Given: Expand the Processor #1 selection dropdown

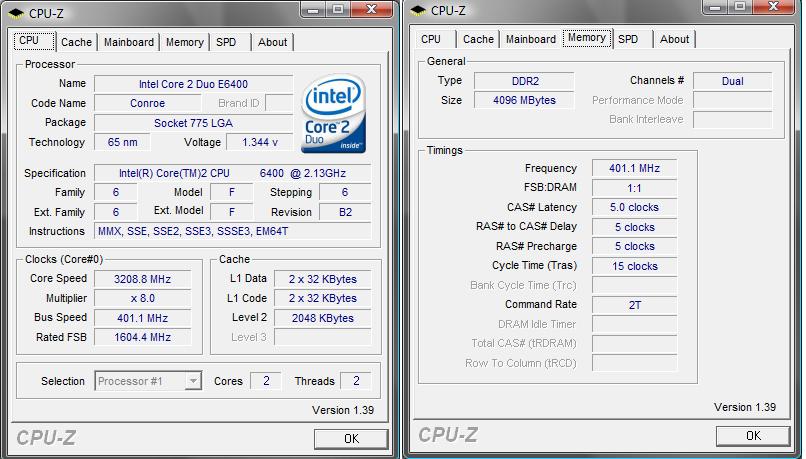Looking at the screenshot, I should (x=193, y=381).
